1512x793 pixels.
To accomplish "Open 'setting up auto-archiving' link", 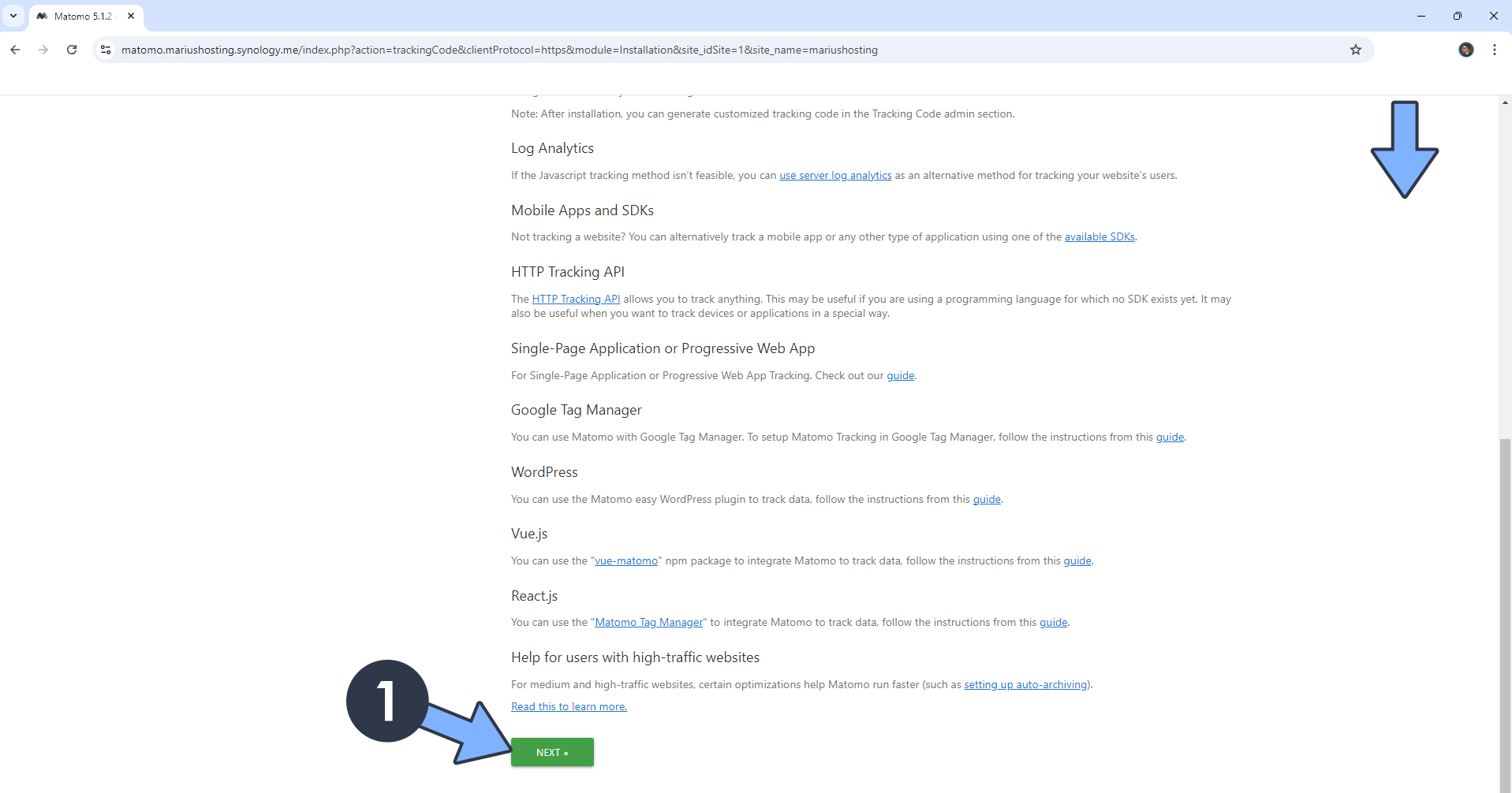I will click(x=1025, y=685).
